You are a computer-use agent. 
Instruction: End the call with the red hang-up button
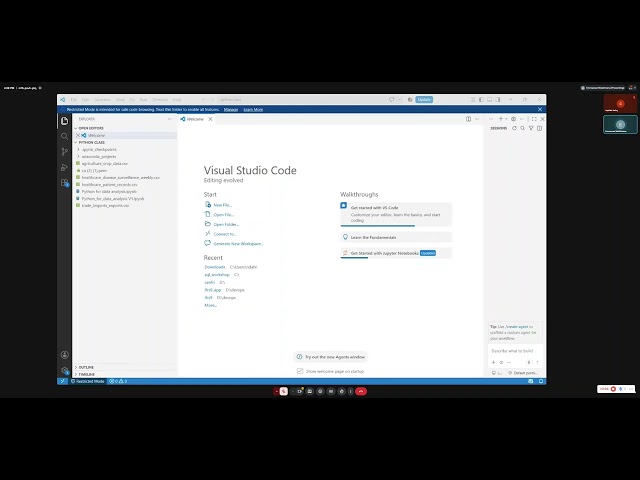point(361,391)
